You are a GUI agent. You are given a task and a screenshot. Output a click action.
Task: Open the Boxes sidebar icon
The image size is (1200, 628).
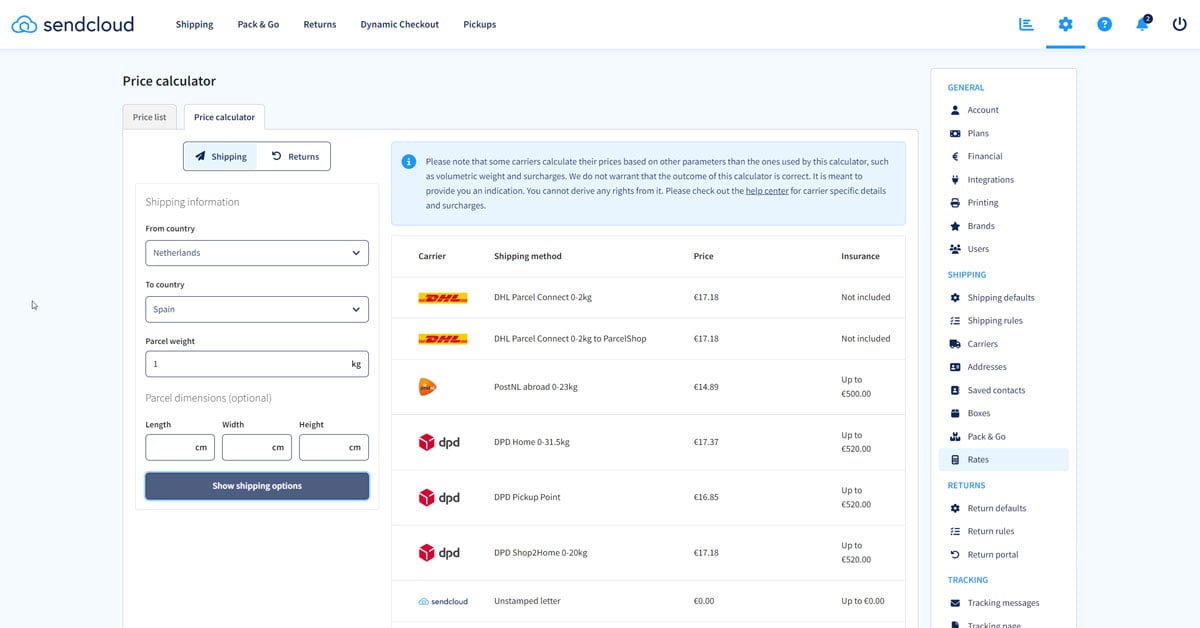957,413
